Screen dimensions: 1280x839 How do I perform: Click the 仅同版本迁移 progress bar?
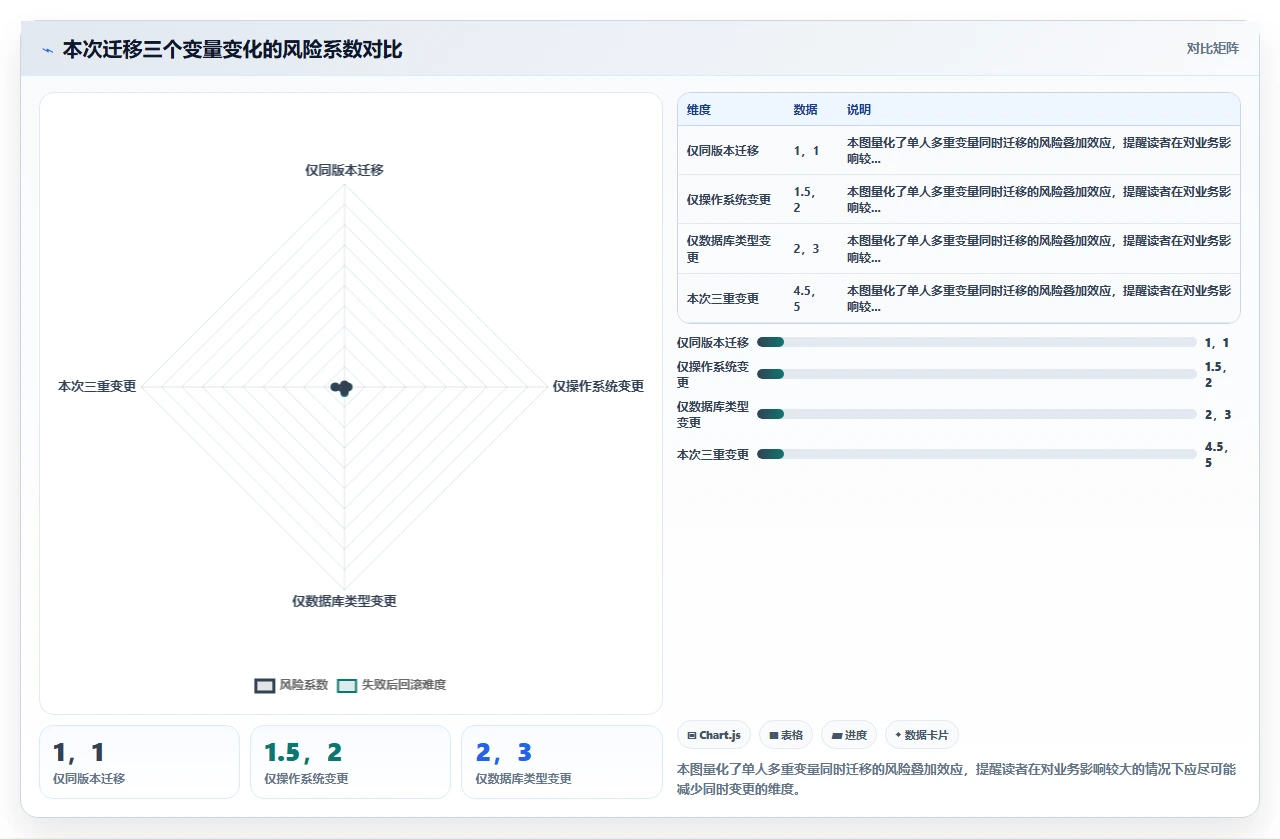[977, 342]
